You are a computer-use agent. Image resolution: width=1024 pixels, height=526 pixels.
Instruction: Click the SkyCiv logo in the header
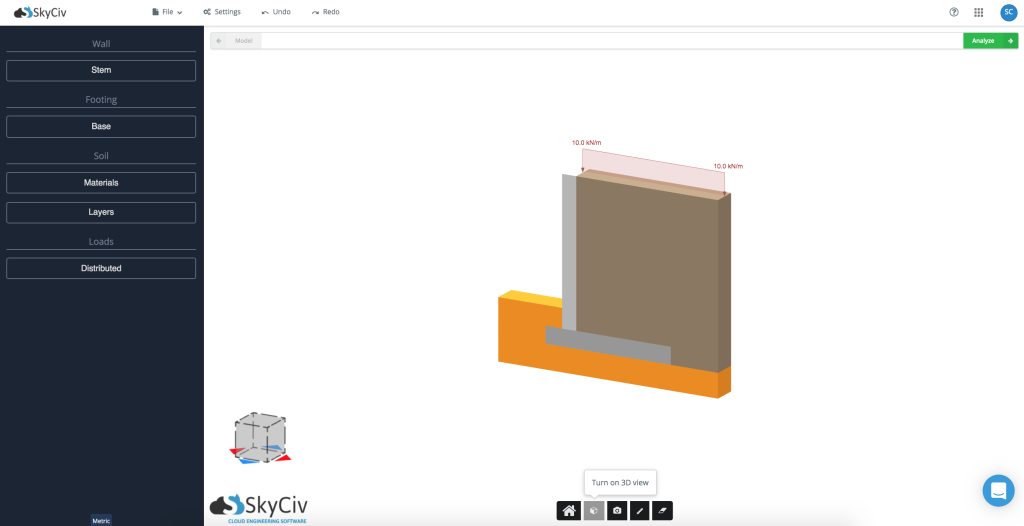point(40,12)
